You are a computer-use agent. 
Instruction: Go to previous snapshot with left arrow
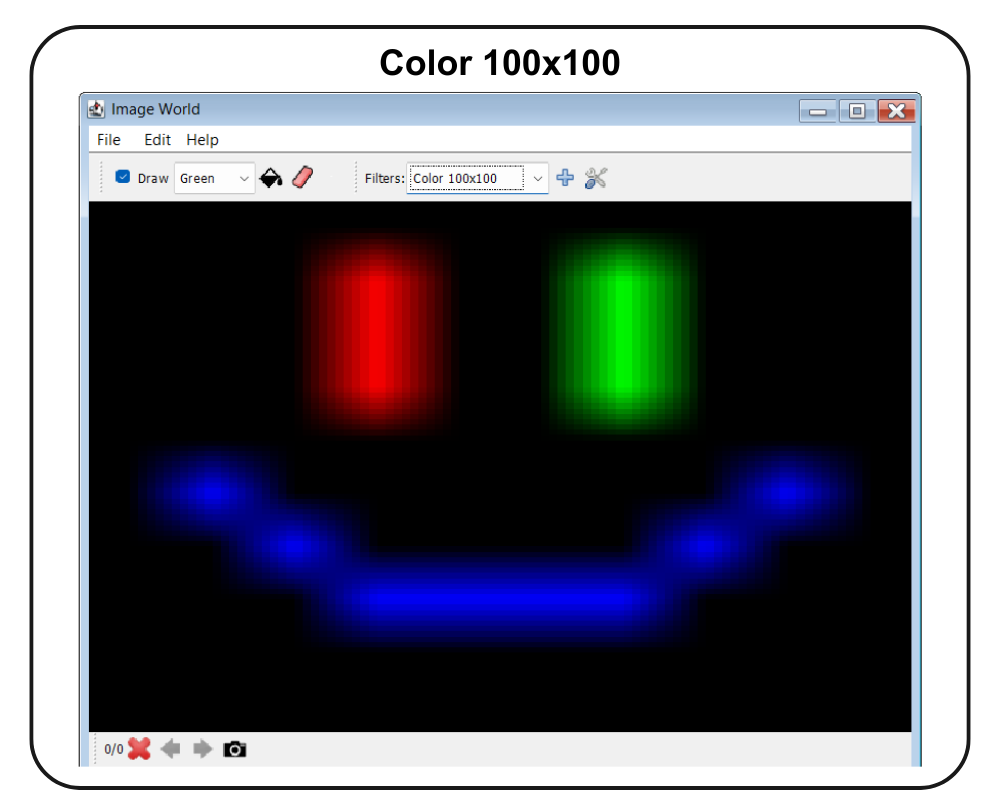point(170,749)
